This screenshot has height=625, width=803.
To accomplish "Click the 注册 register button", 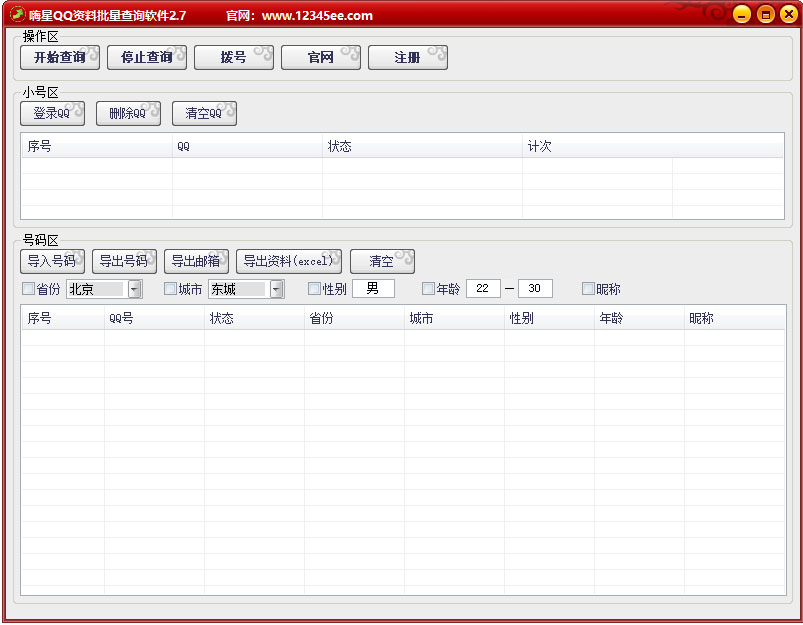I will (x=407, y=58).
